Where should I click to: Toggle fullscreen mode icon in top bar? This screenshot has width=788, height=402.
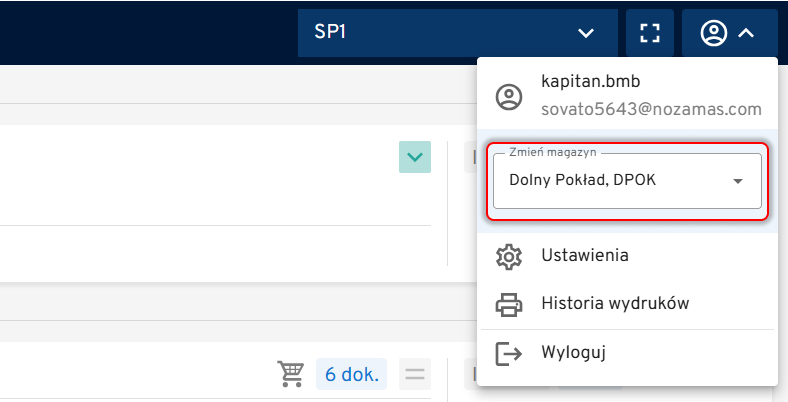point(650,33)
